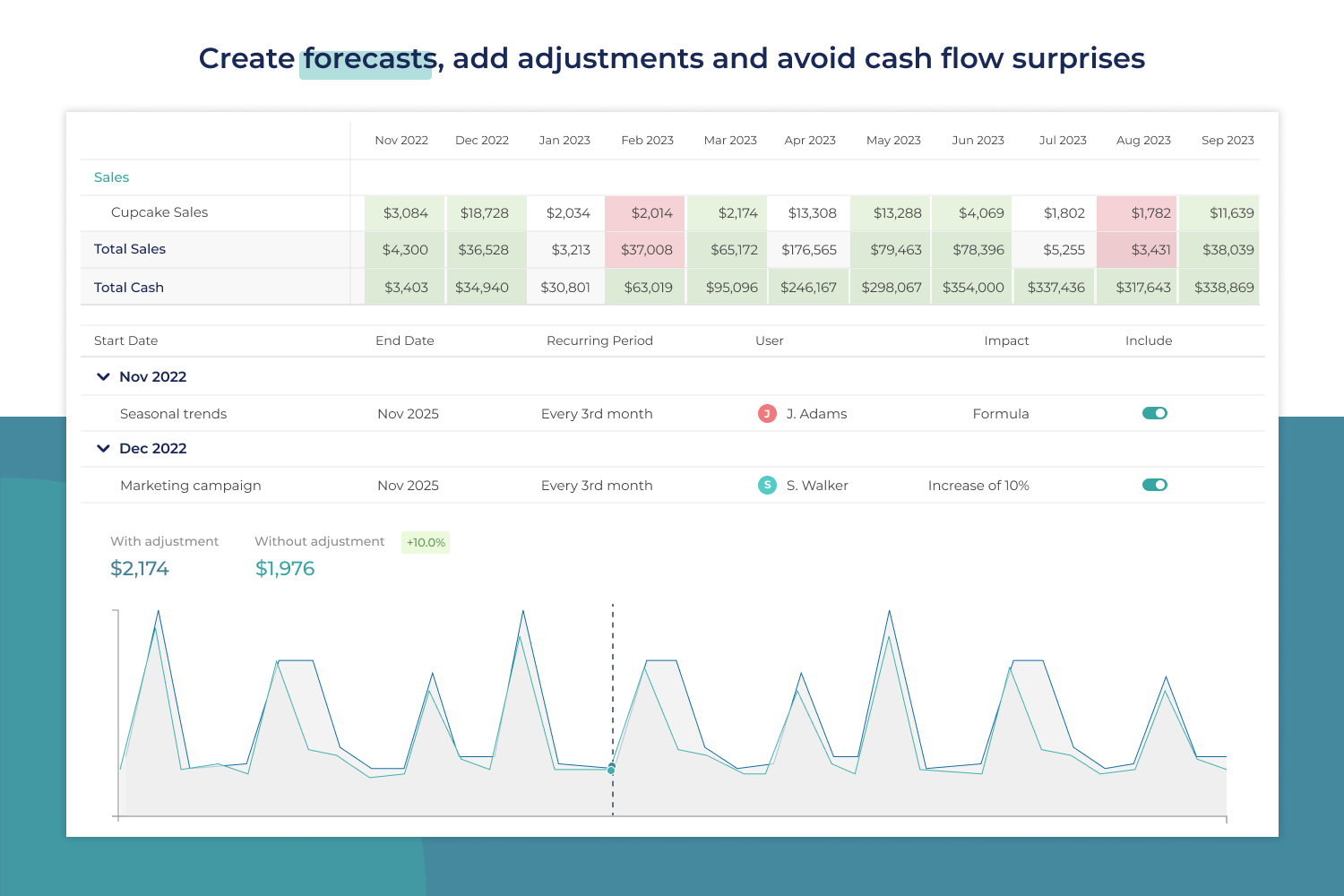Select the Cupcake Sales row label
Image resolution: width=1344 pixels, height=896 pixels.
(159, 212)
